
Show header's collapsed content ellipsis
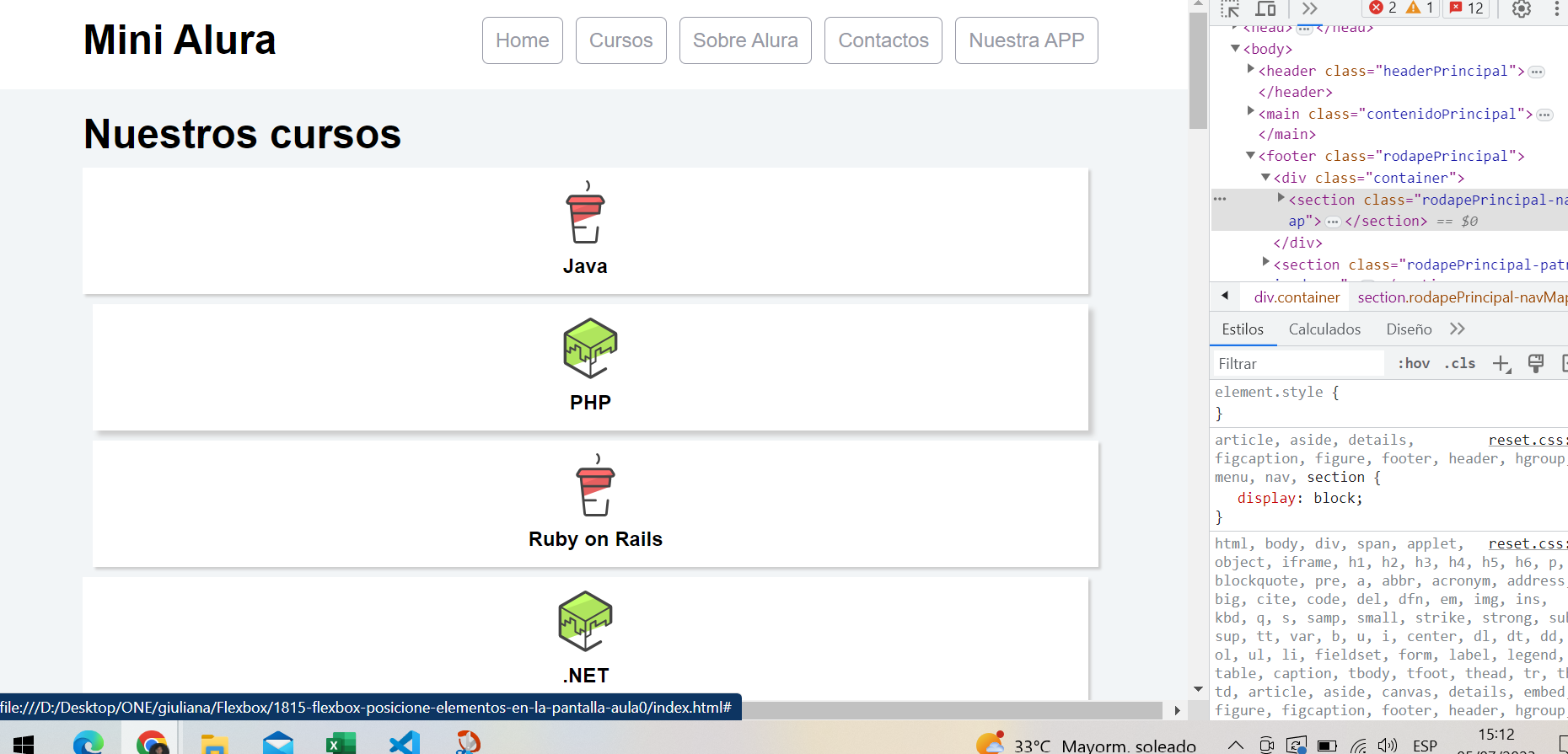point(1537,72)
